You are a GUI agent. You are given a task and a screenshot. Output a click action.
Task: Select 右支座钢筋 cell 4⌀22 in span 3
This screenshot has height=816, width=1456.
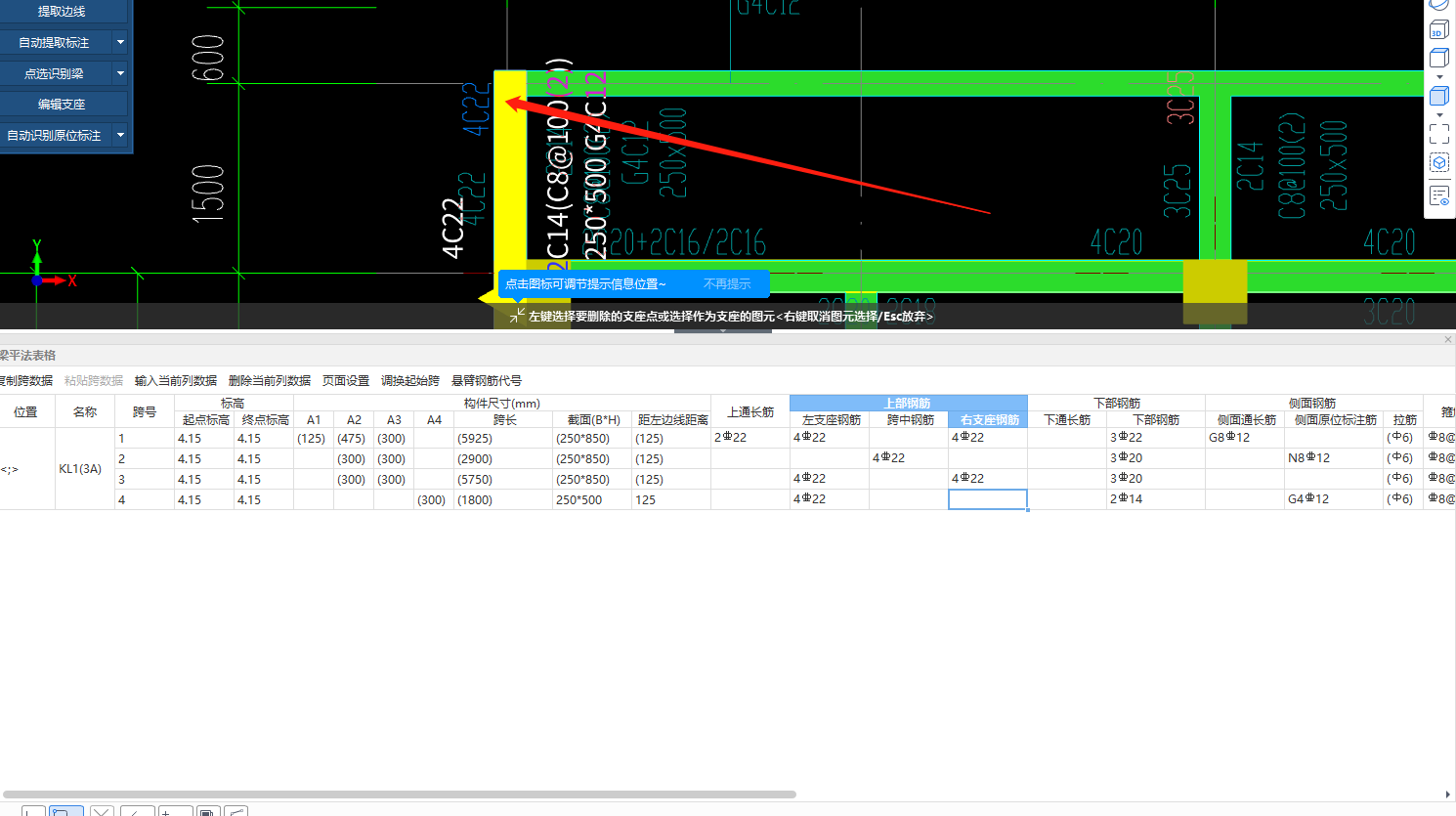tap(988, 479)
